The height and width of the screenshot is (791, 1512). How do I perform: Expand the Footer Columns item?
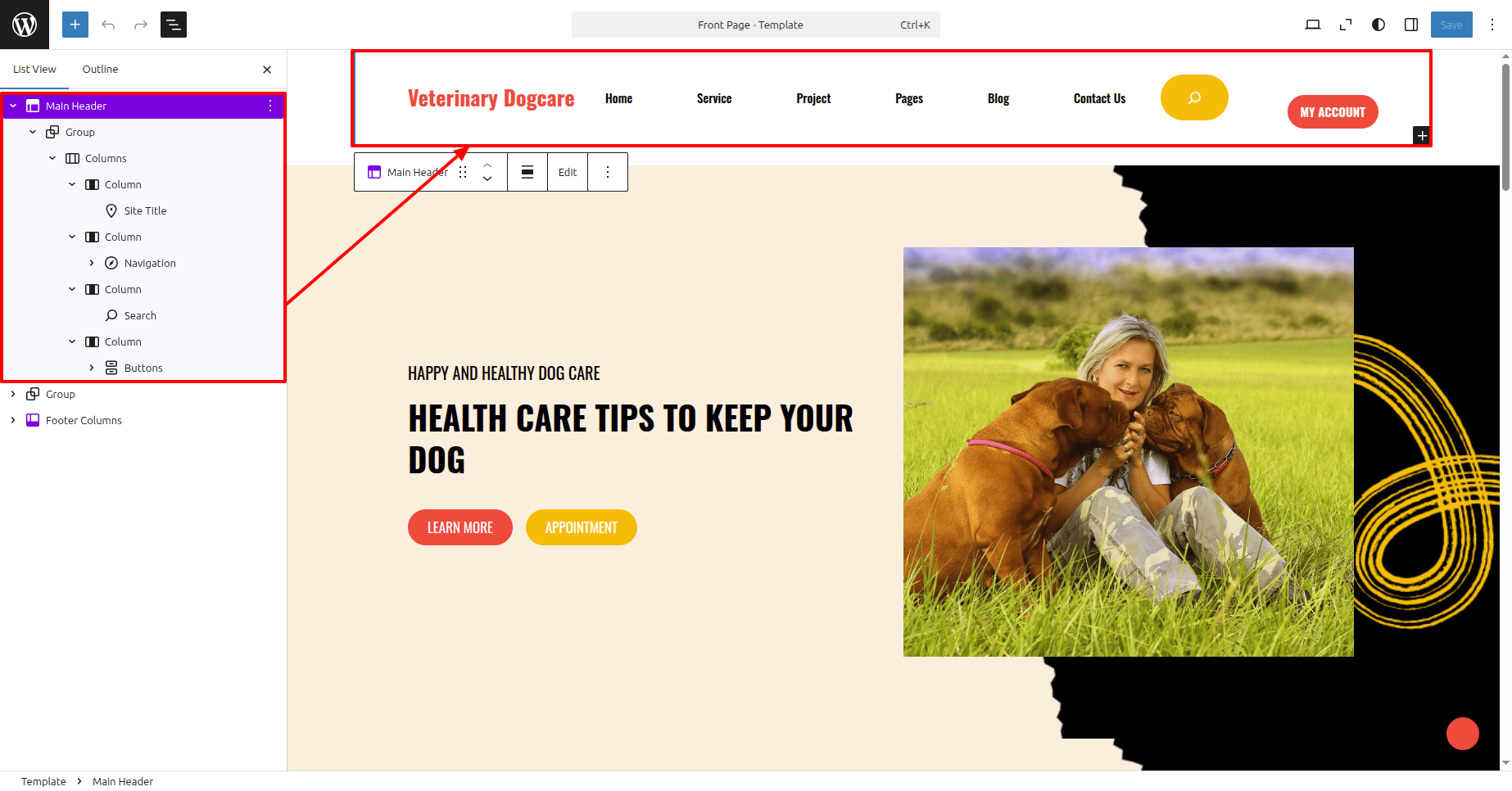pos(13,420)
